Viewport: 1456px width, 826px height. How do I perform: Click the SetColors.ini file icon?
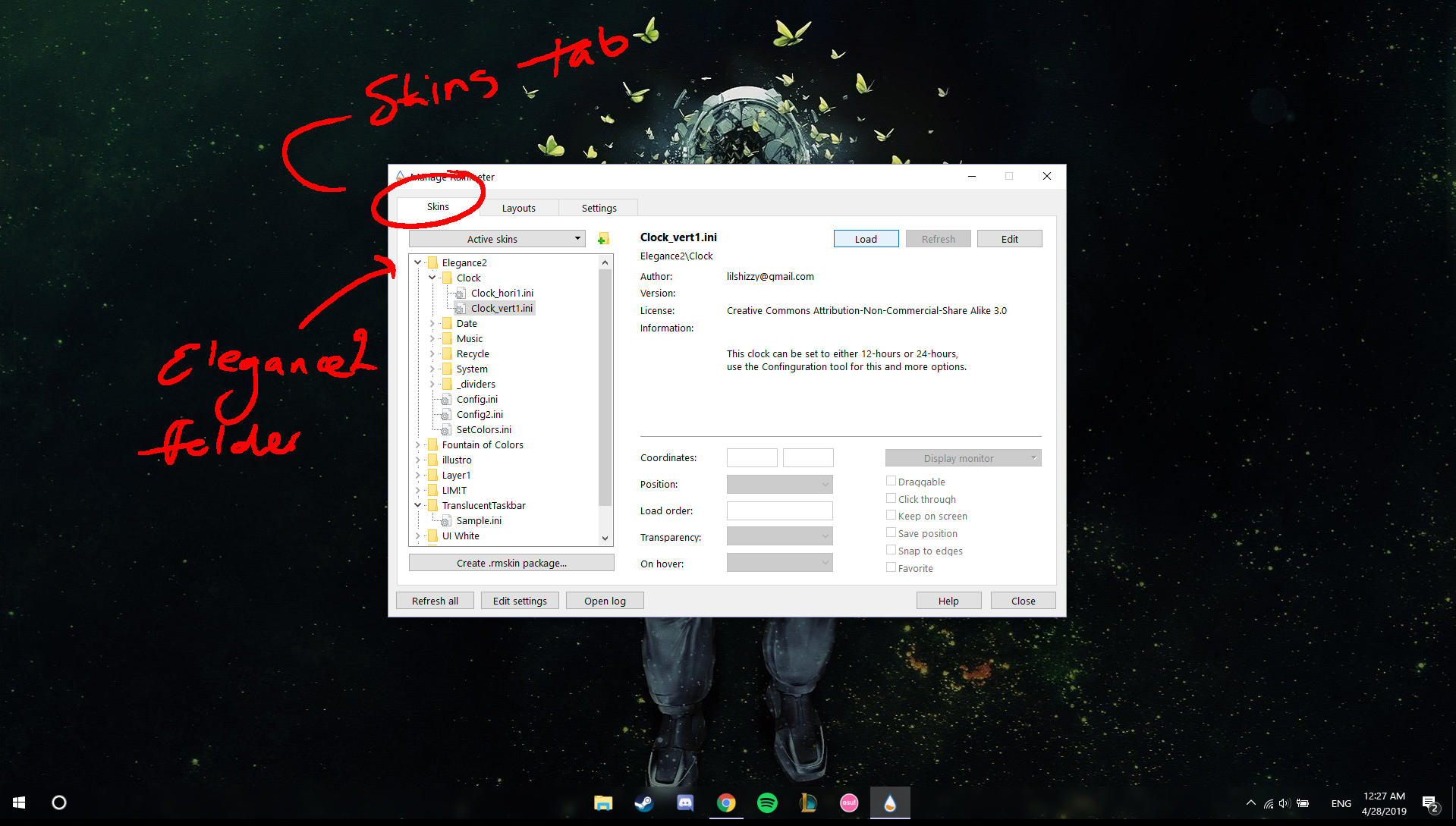pos(446,429)
